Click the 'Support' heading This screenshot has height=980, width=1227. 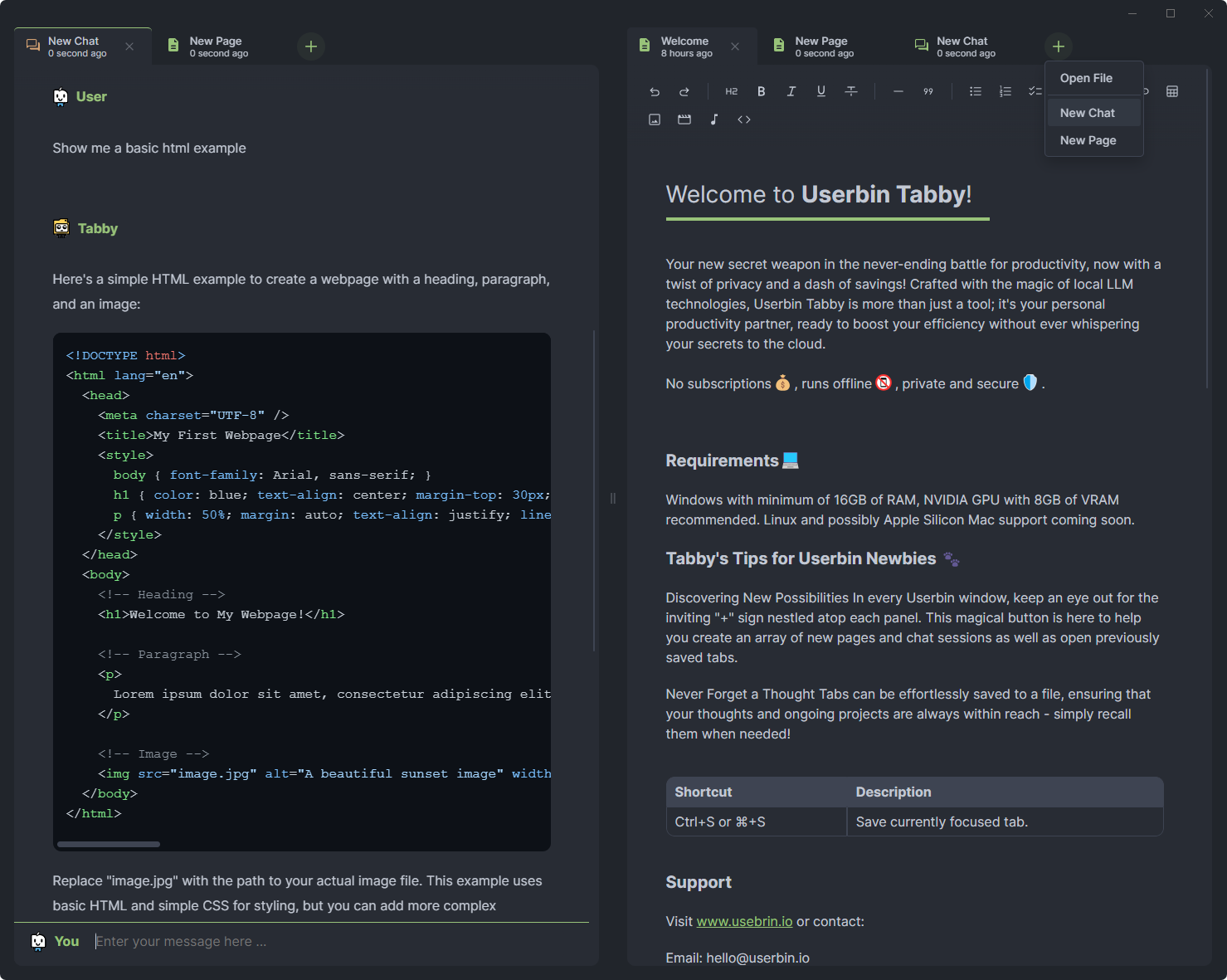[699, 882]
